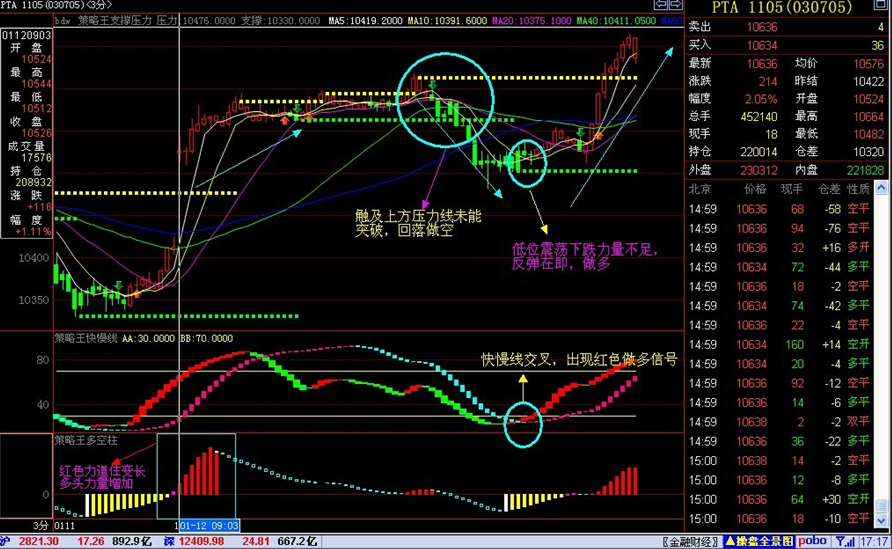Click the 成交量 17576 value in the data box
Screen dimensions: 892x549
click(36, 158)
